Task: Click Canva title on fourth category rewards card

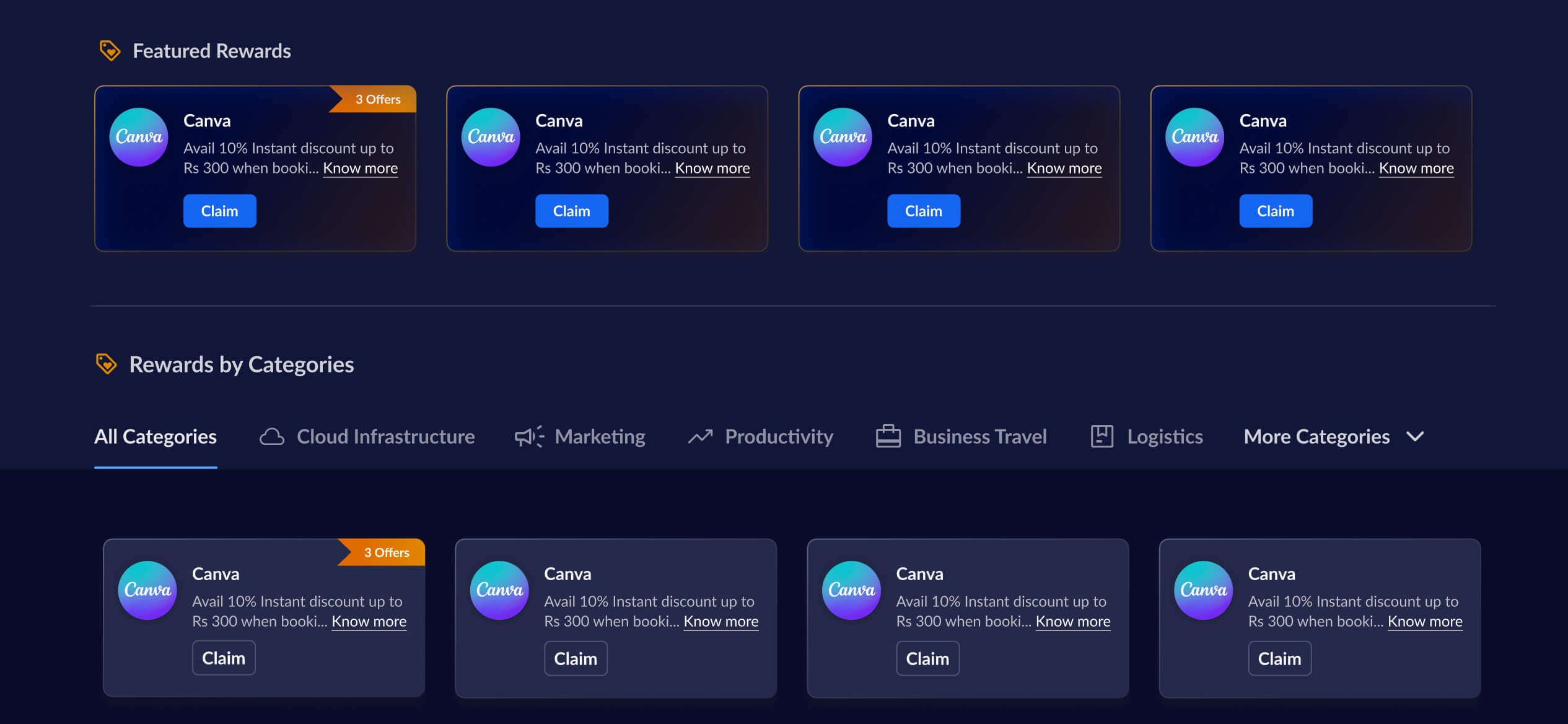Action: pyautogui.click(x=1271, y=574)
